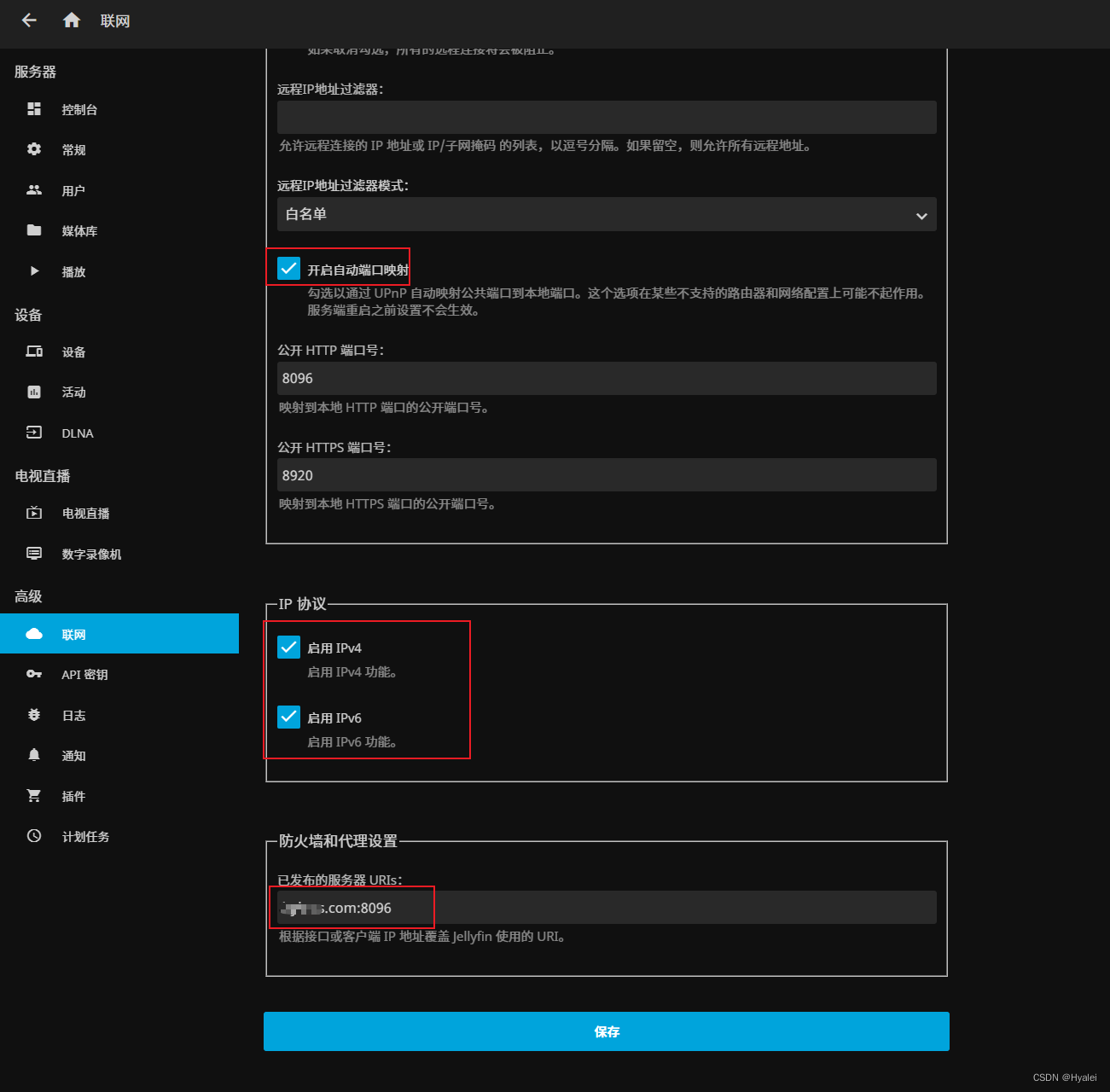Click the 服务器 sidebar section header

point(35,72)
